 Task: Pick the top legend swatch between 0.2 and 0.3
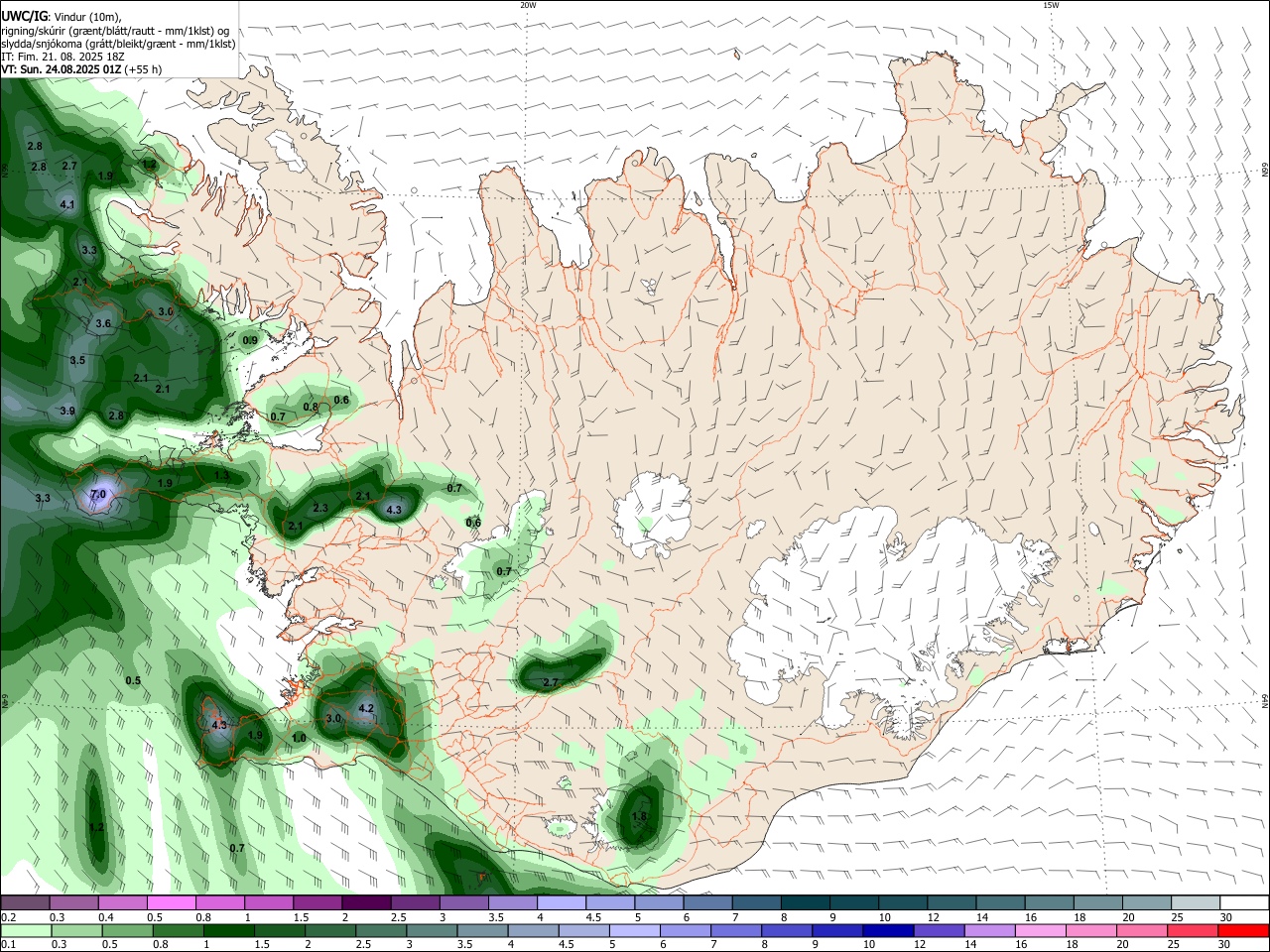coord(25,902)
